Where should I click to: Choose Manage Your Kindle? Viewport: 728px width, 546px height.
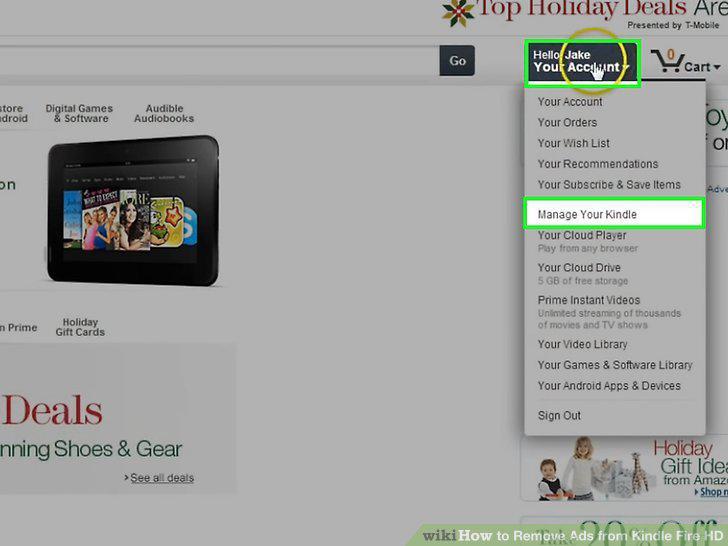pyautogui.click(x=614, y=214)
